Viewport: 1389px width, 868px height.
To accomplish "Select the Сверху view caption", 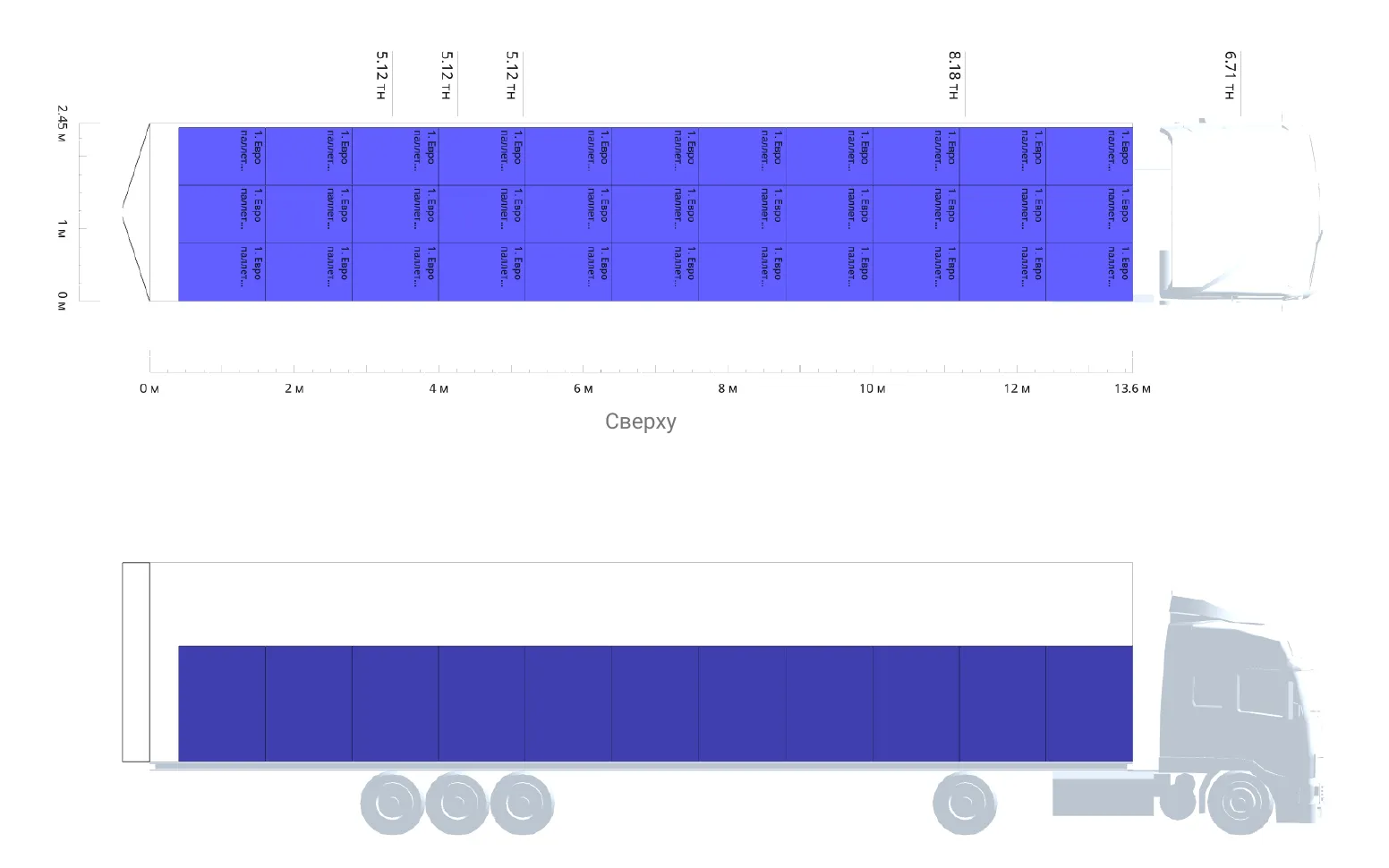I will click(x=641, y=421).
